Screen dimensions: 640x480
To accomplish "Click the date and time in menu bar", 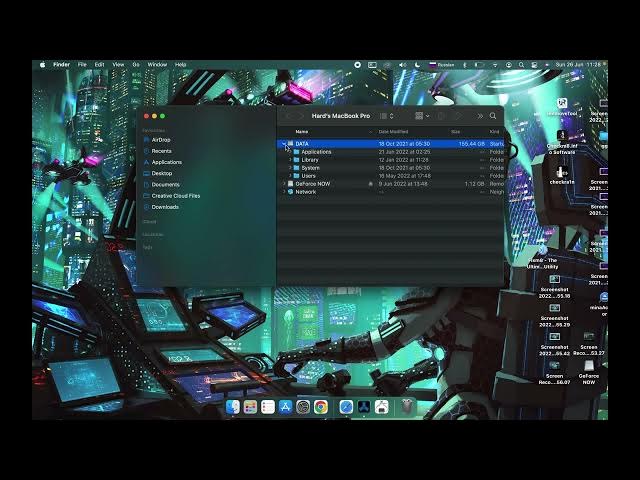I will pyautogui.click(x=578, y=64).
